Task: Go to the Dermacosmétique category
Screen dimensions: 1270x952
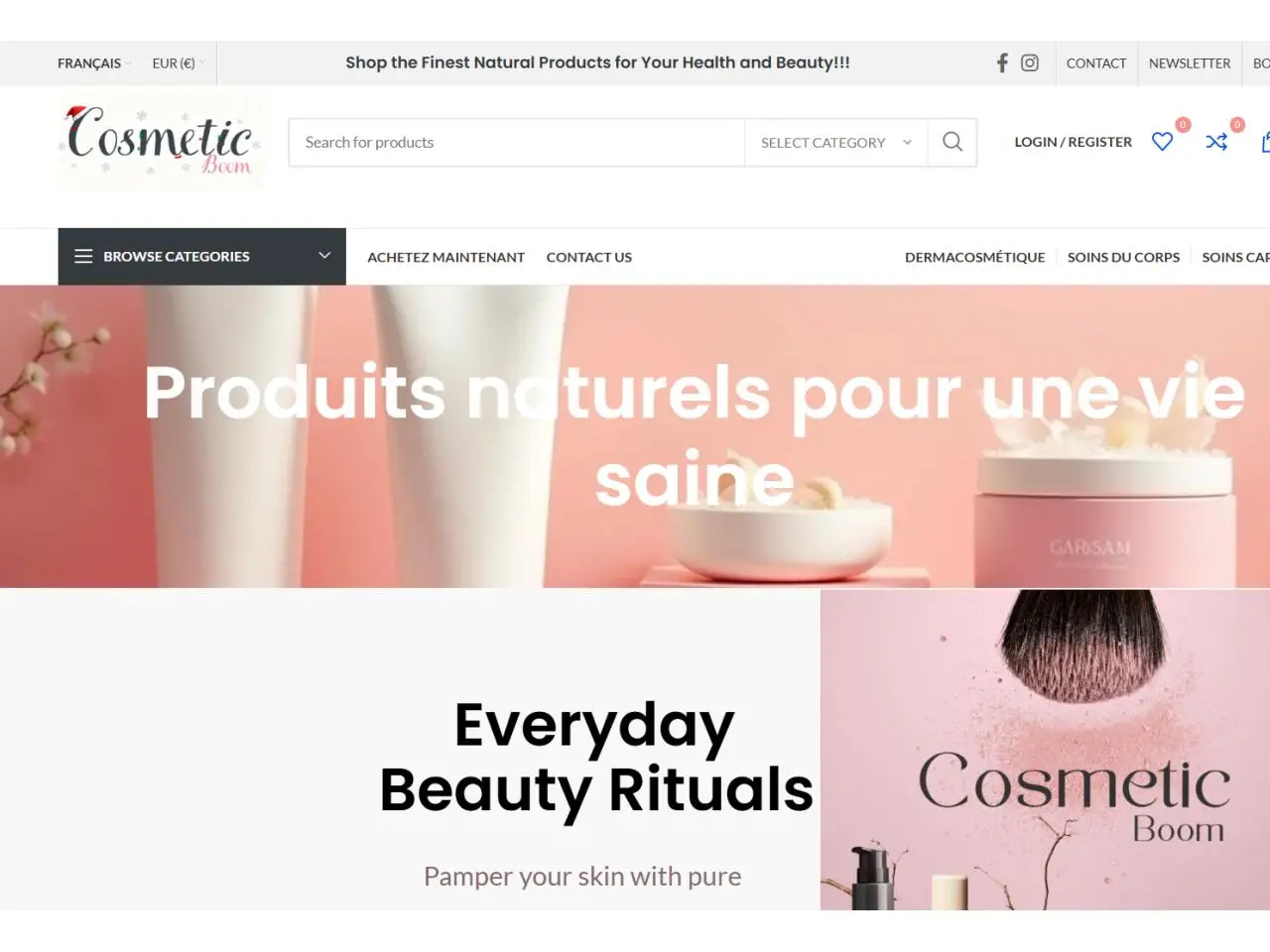Action: tap(974, 257)
